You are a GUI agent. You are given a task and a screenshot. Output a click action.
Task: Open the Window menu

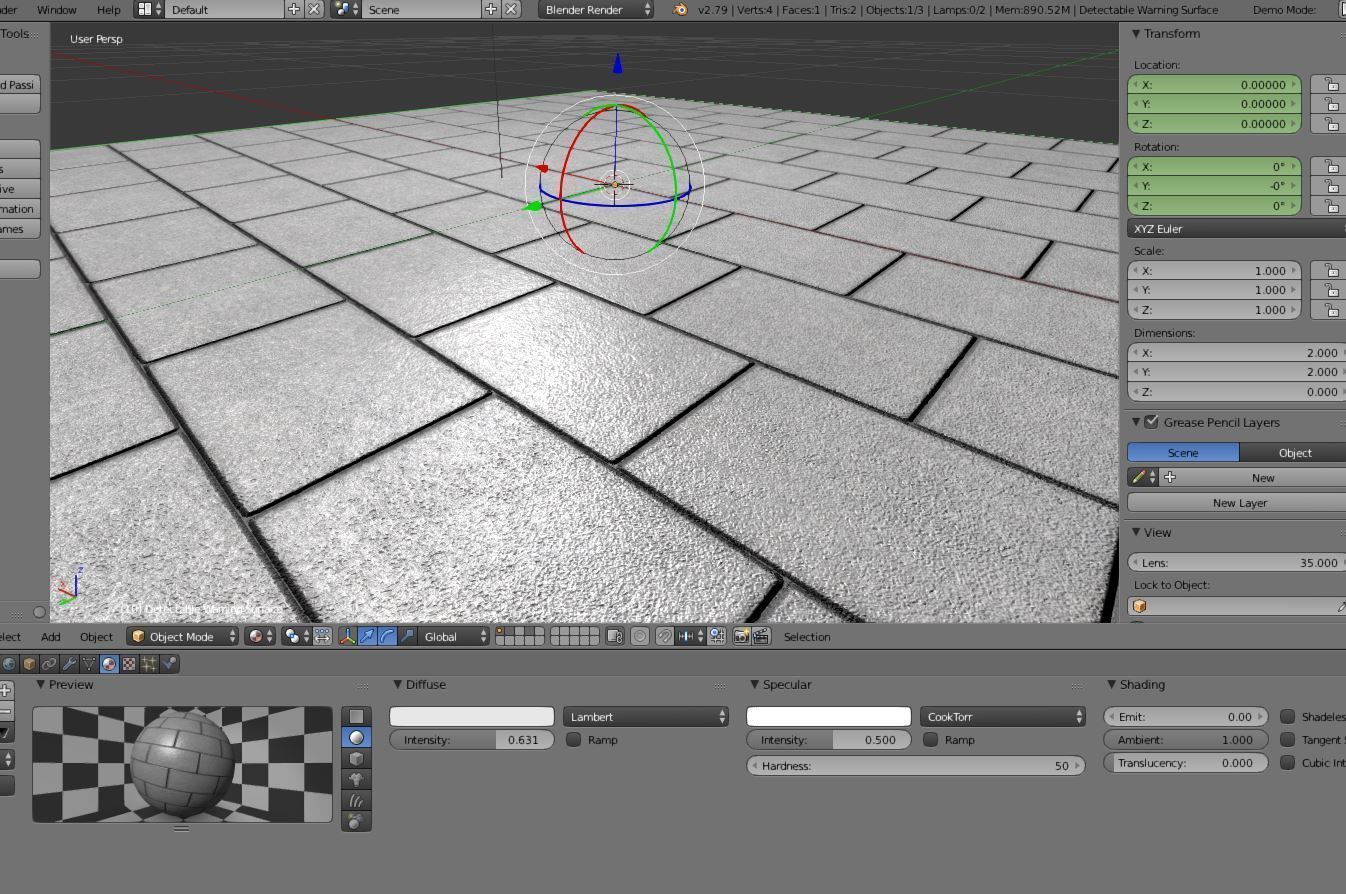(57, 9)
